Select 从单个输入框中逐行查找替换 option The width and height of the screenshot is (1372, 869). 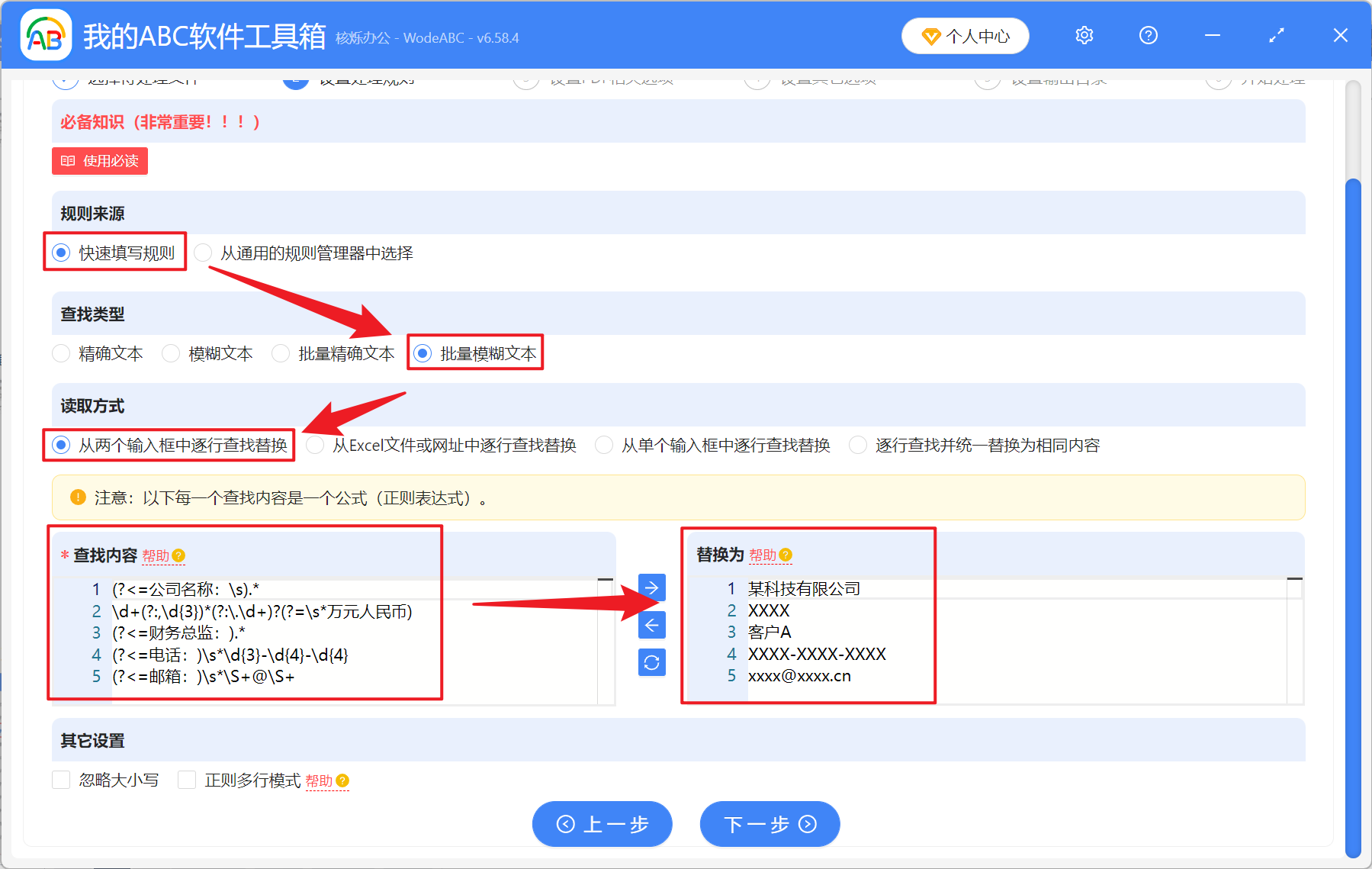point(604,445)
